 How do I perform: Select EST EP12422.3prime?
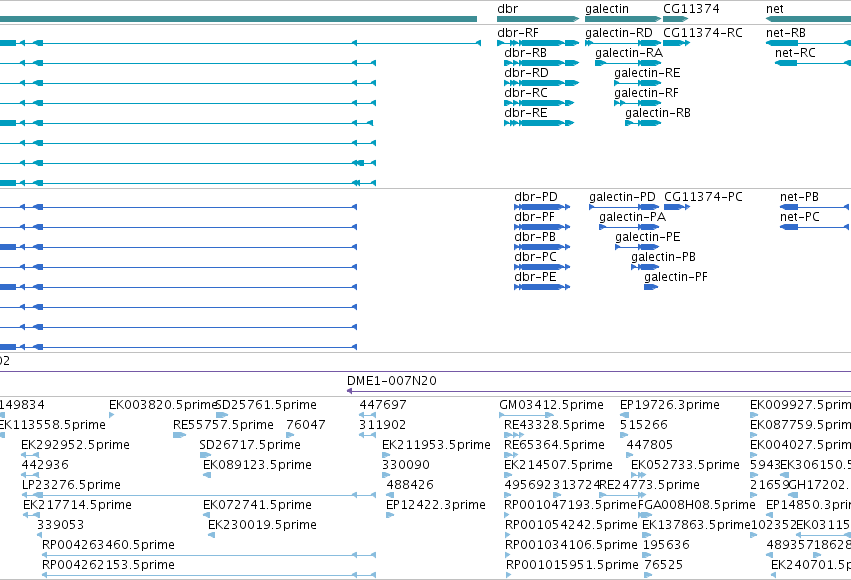(436, 505)
